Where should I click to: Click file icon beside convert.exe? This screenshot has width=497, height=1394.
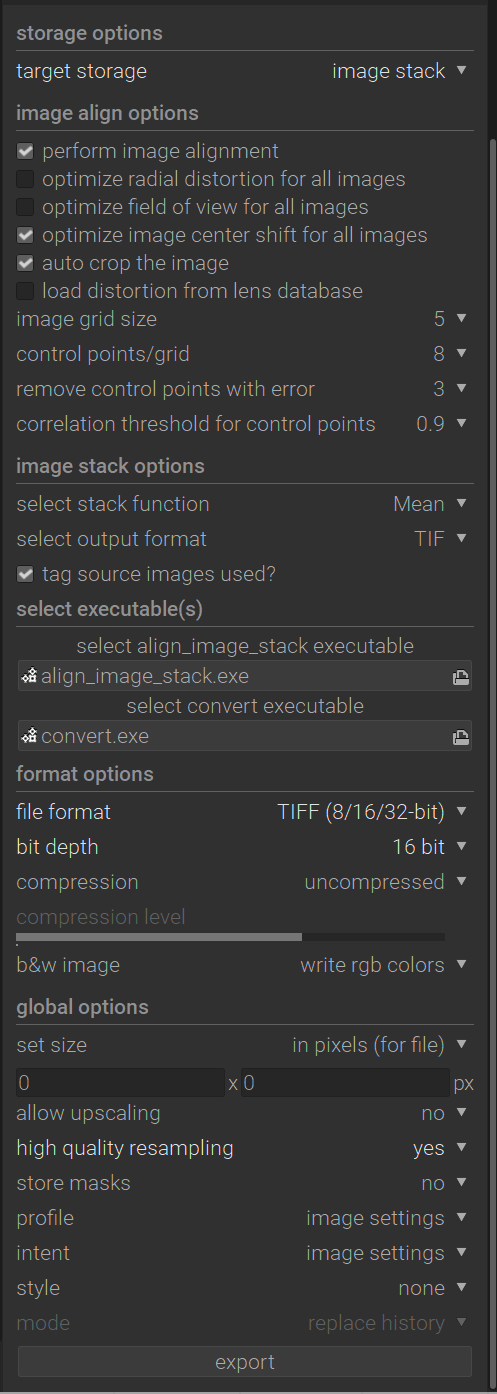pos(29,737)
